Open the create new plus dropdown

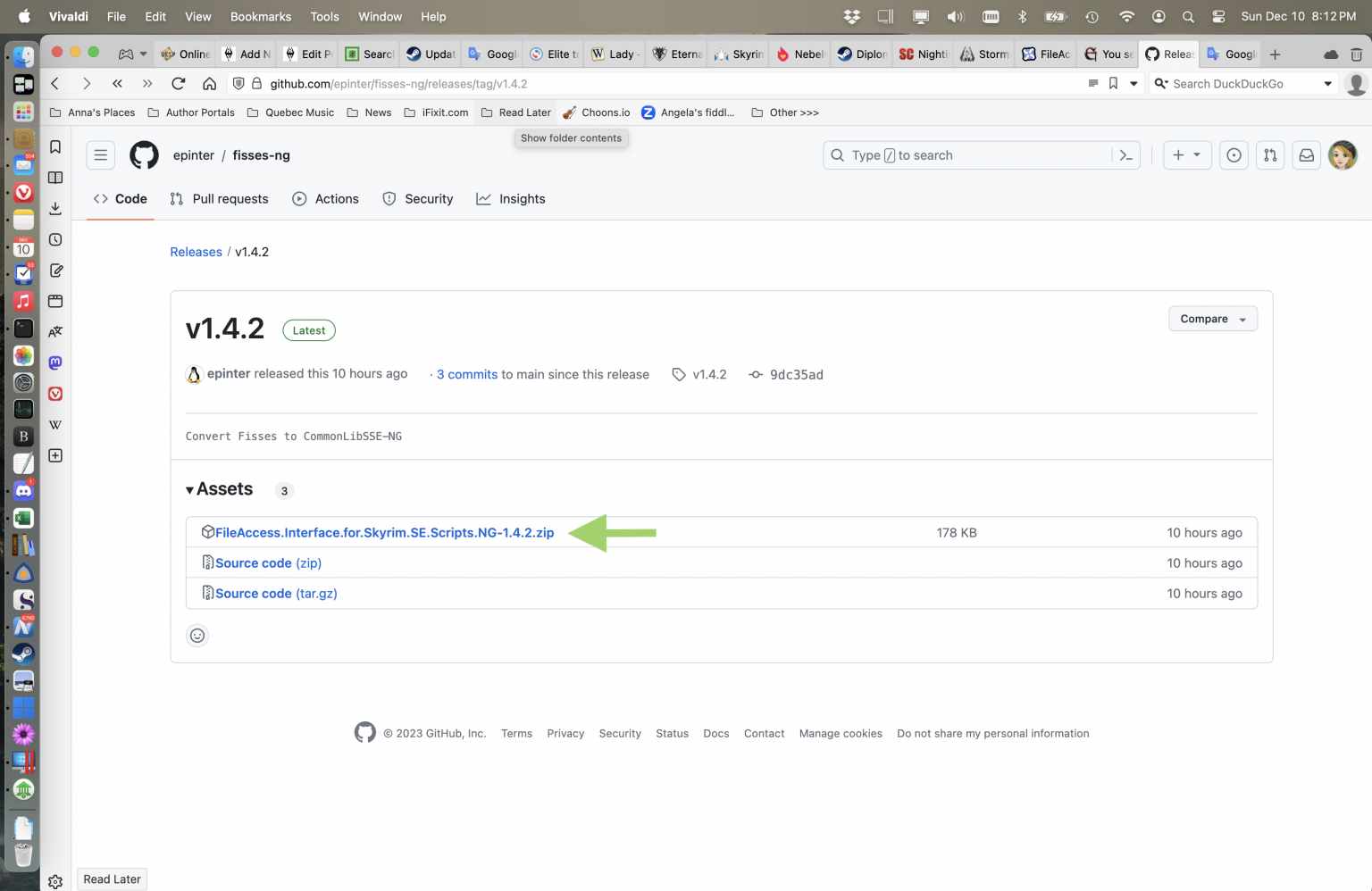click(x=1186, y=155)
